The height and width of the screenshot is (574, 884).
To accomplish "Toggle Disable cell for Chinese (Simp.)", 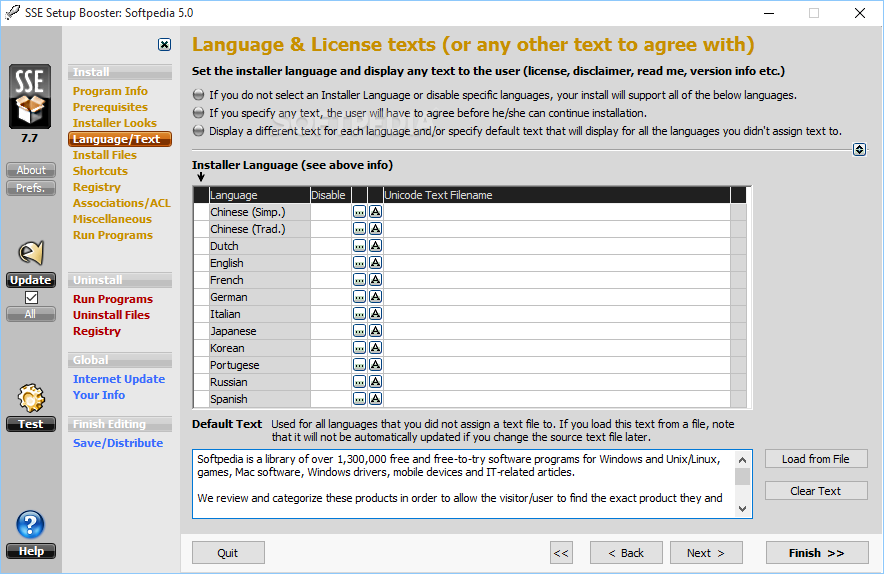I will pyautogui.click(x=330, y=212).
